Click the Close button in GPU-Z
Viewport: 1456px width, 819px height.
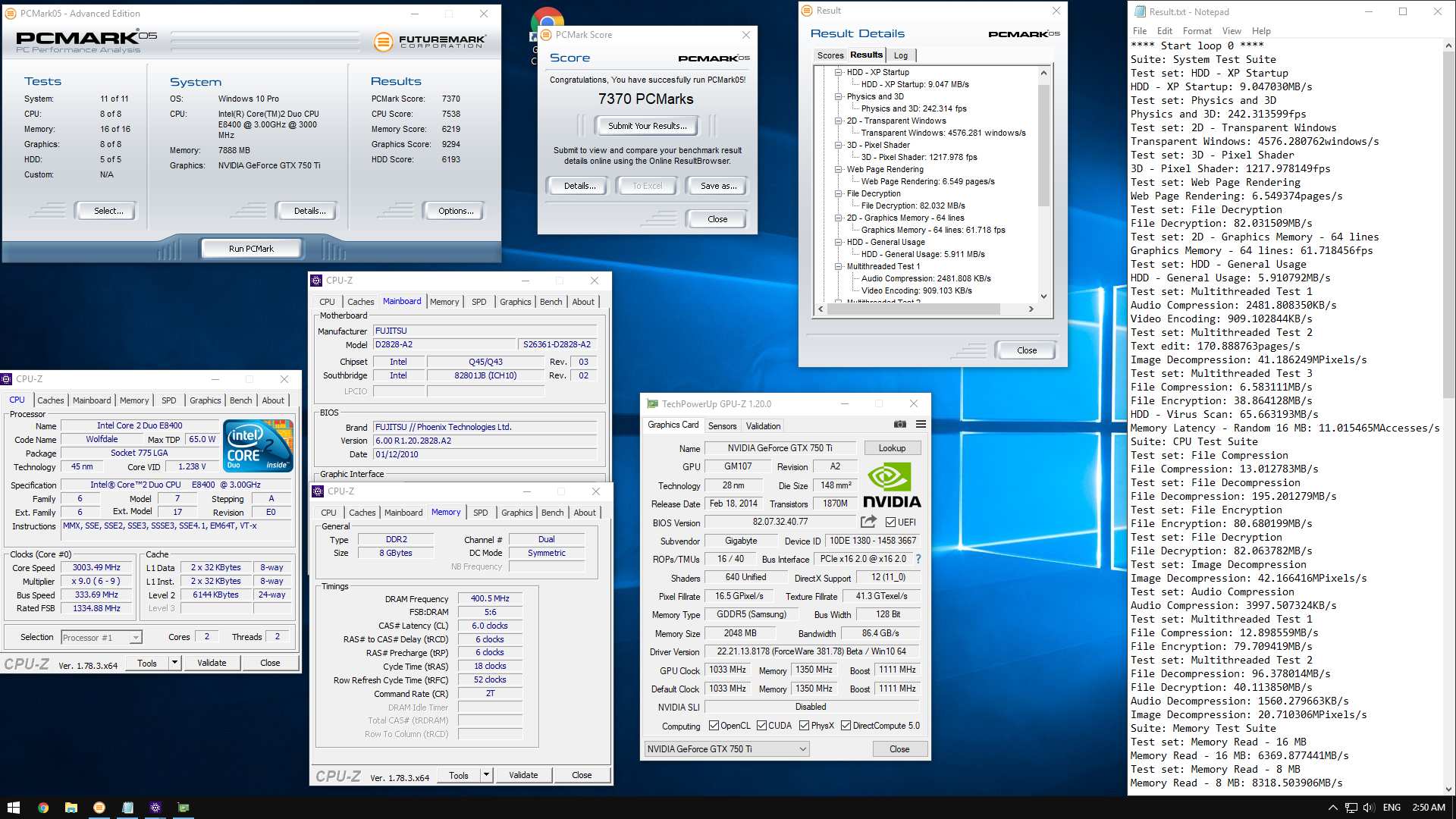(x=899, y=749)
